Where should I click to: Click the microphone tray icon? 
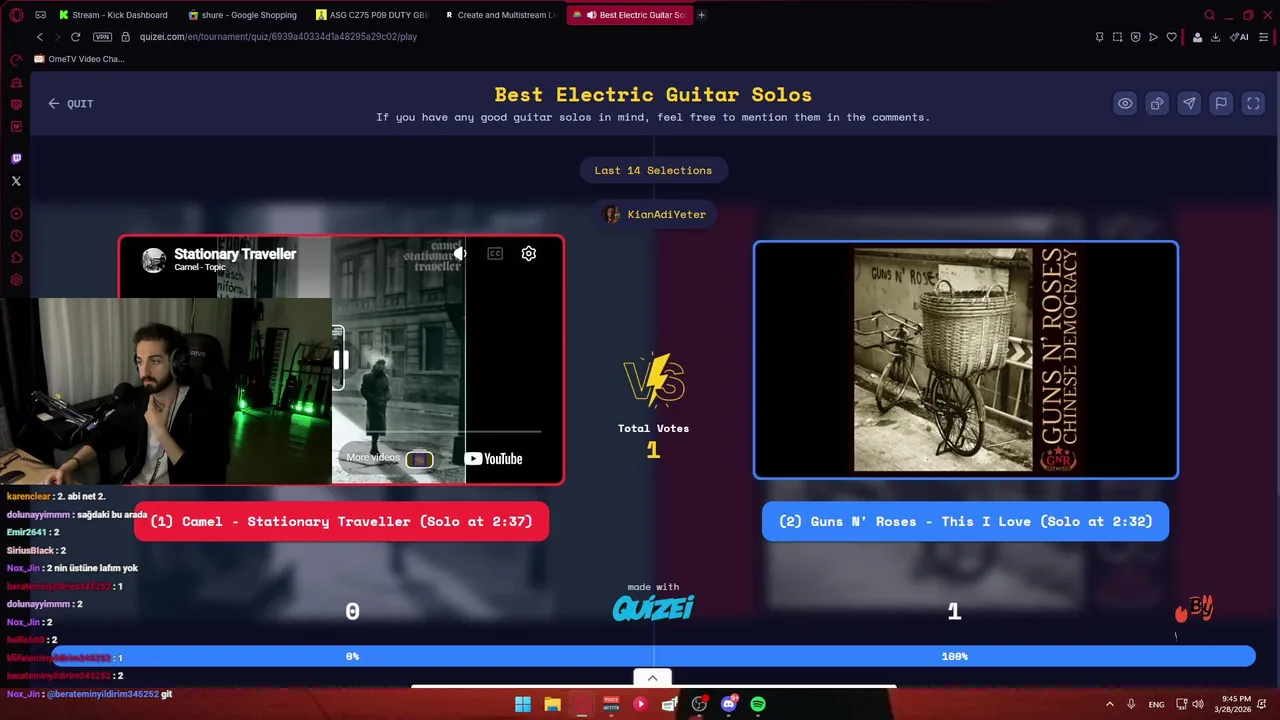click(1131, 704)
